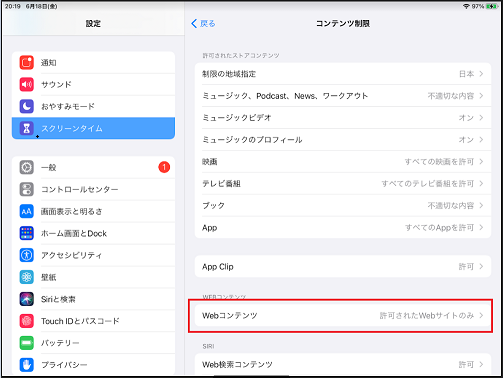Tap the コントロールセンター switches icon
This screenshot has height=378, width=503.
(x=27, y=189)
